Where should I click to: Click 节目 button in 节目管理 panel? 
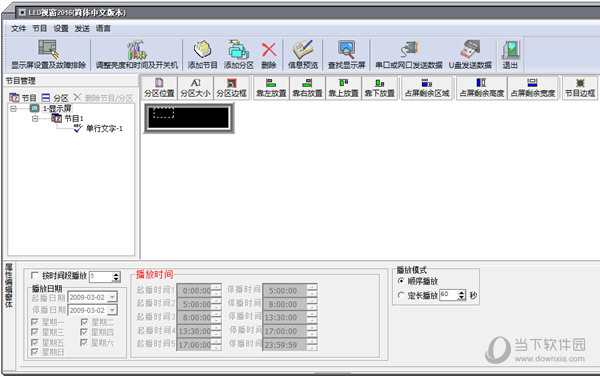(23, 98)
